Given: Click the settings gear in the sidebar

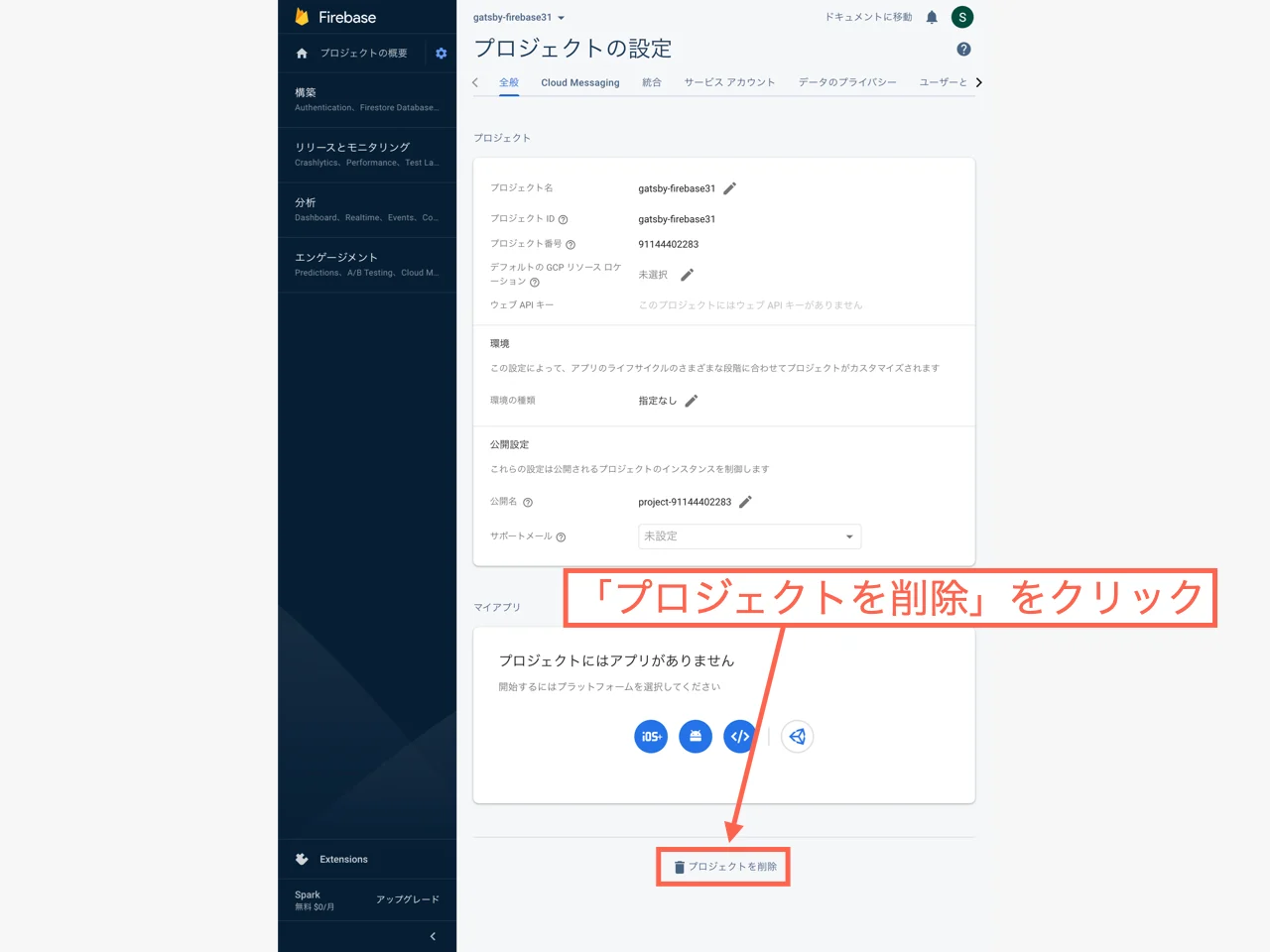Looking at the screenshot, I should [x=441, y=53].
